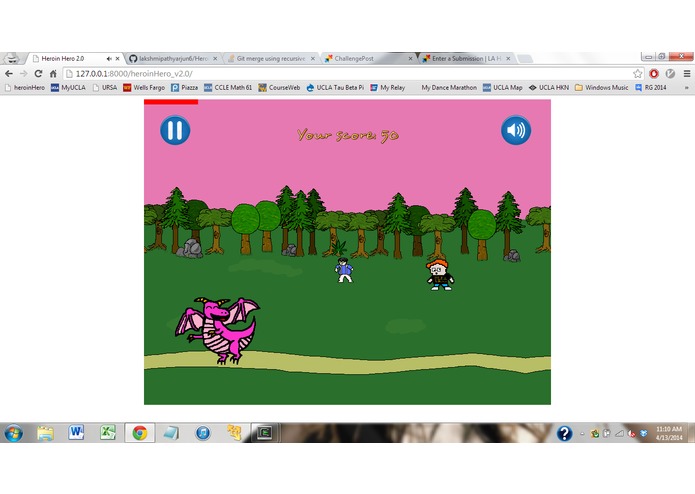
Task: Open Windows Explorer from the taskbar
Action: (45, 433)
